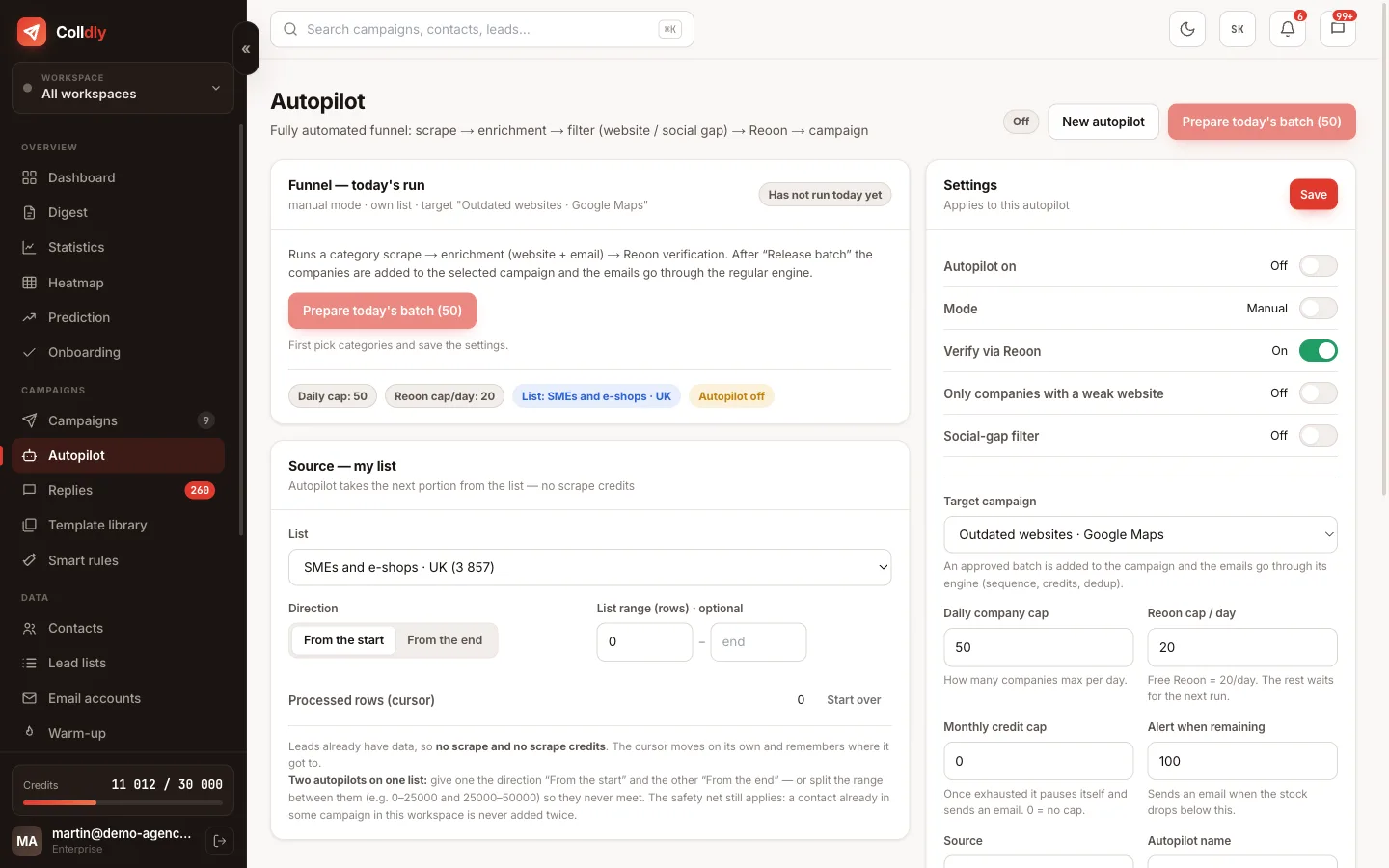Click header Prepare today's batch (50) button
The height and width of the screenshot is (868, 1389).
(1262, 122)
